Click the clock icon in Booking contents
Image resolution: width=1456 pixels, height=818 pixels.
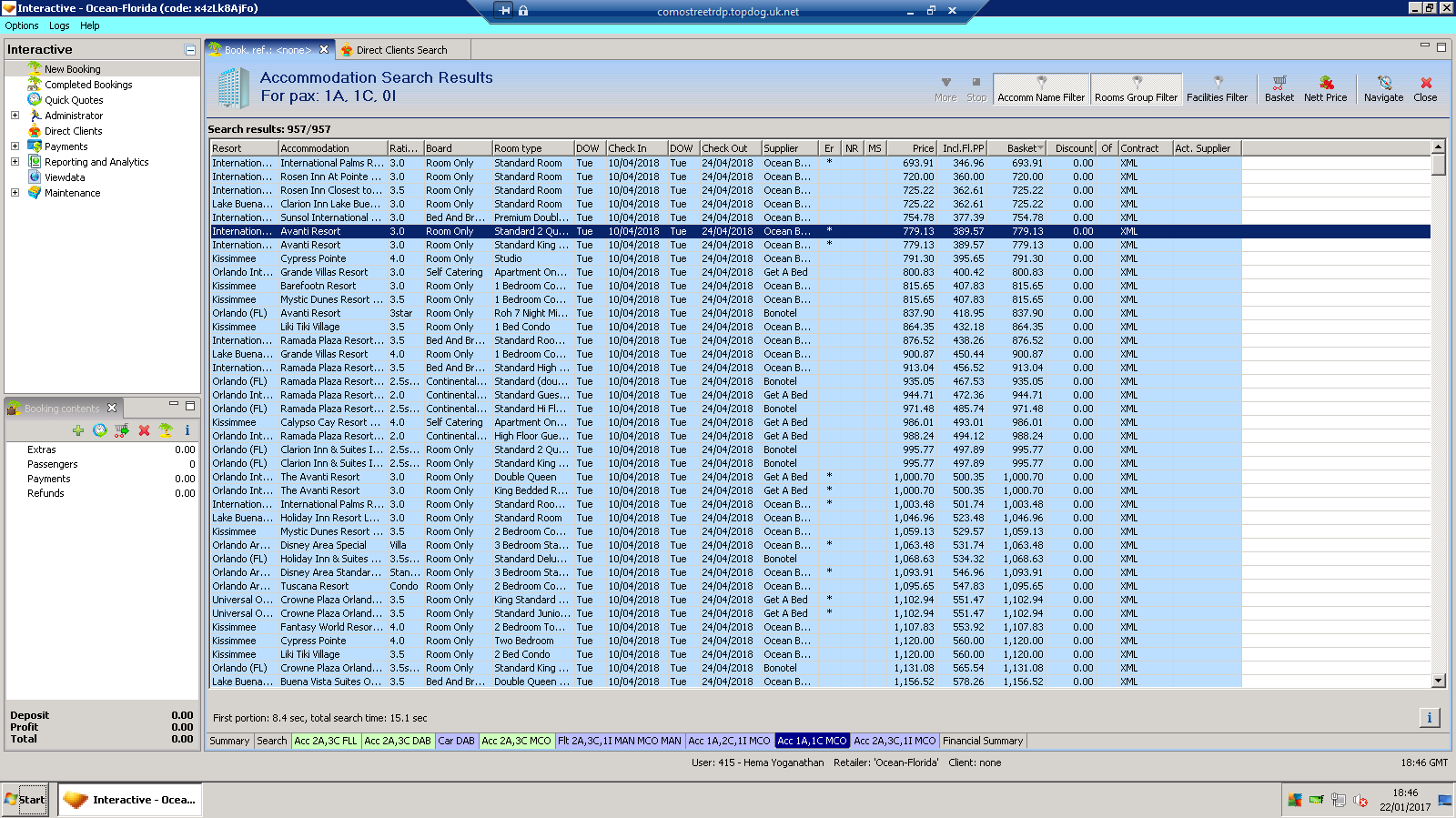(100, 430)
